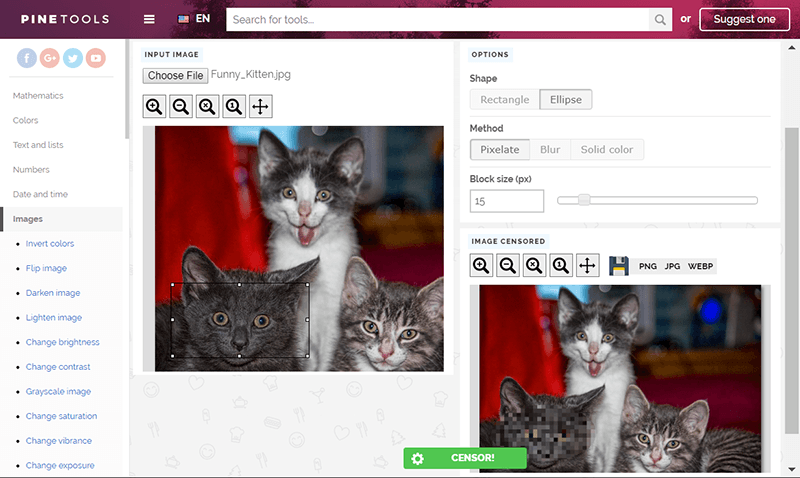Viewport: 800px width, 478px height.
Task: Select the Rectangle shape option
Action: (504, 99)
